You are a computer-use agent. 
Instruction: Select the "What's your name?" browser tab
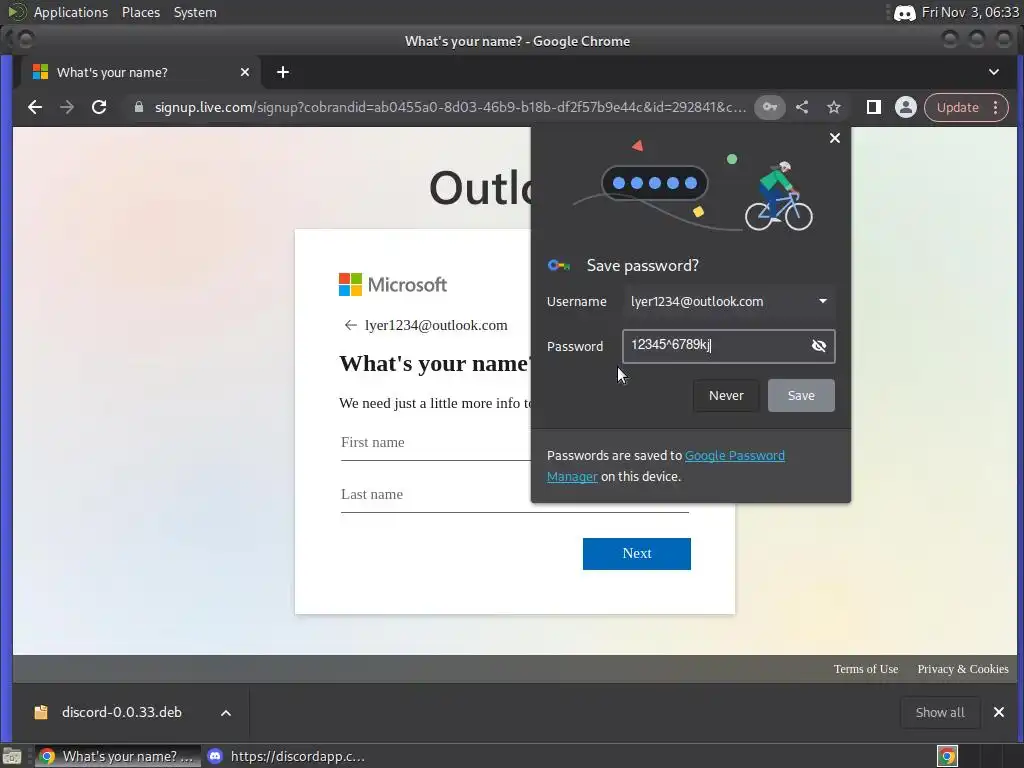point(140,72)
